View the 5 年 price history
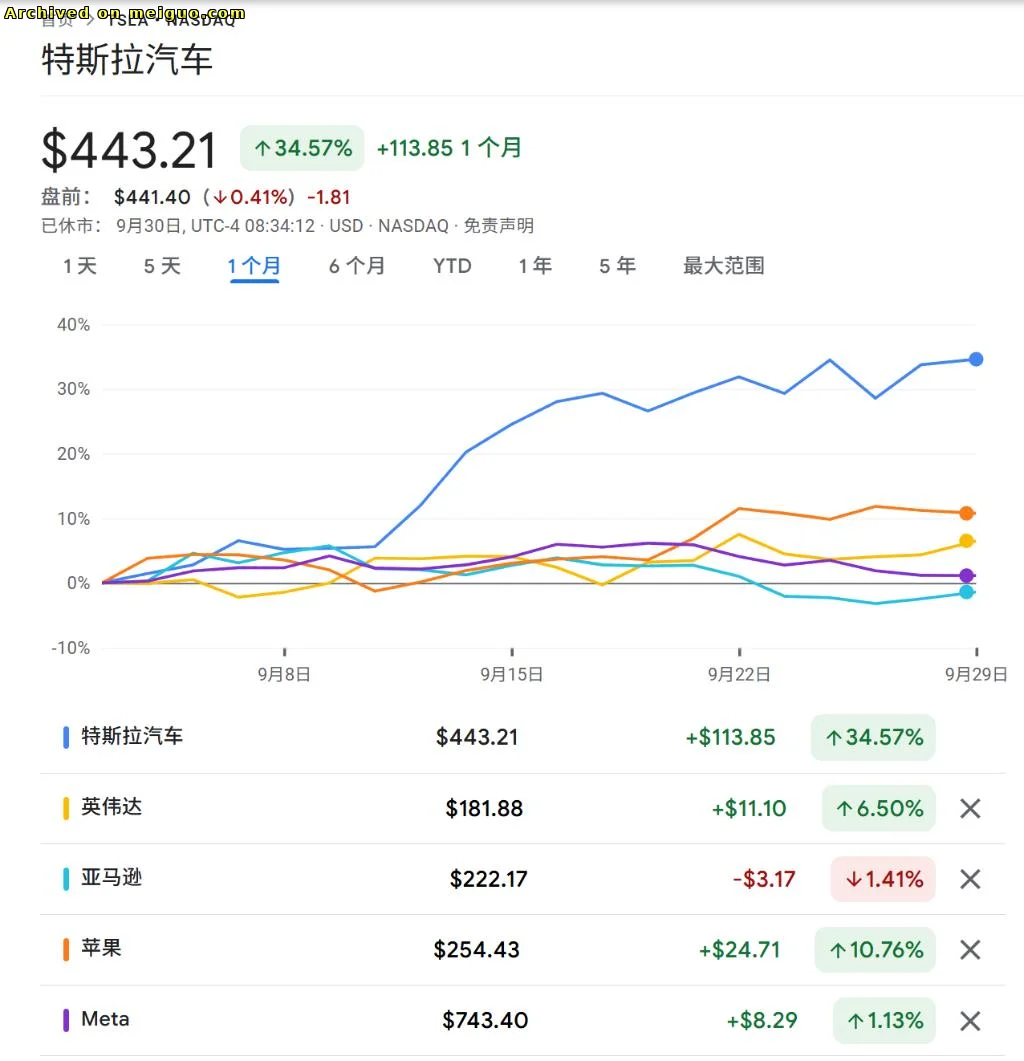 point(617,266)
